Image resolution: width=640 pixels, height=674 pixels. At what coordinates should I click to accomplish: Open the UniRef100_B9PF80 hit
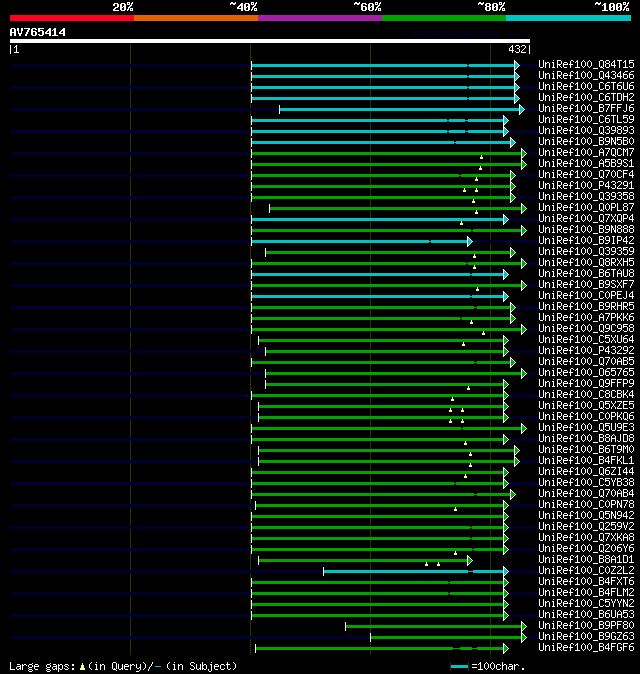(586, 626)
